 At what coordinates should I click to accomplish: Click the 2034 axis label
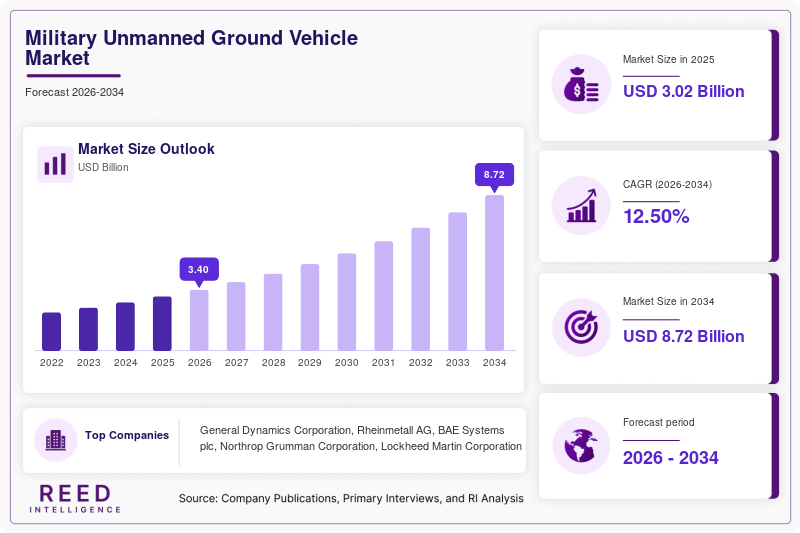494,363
